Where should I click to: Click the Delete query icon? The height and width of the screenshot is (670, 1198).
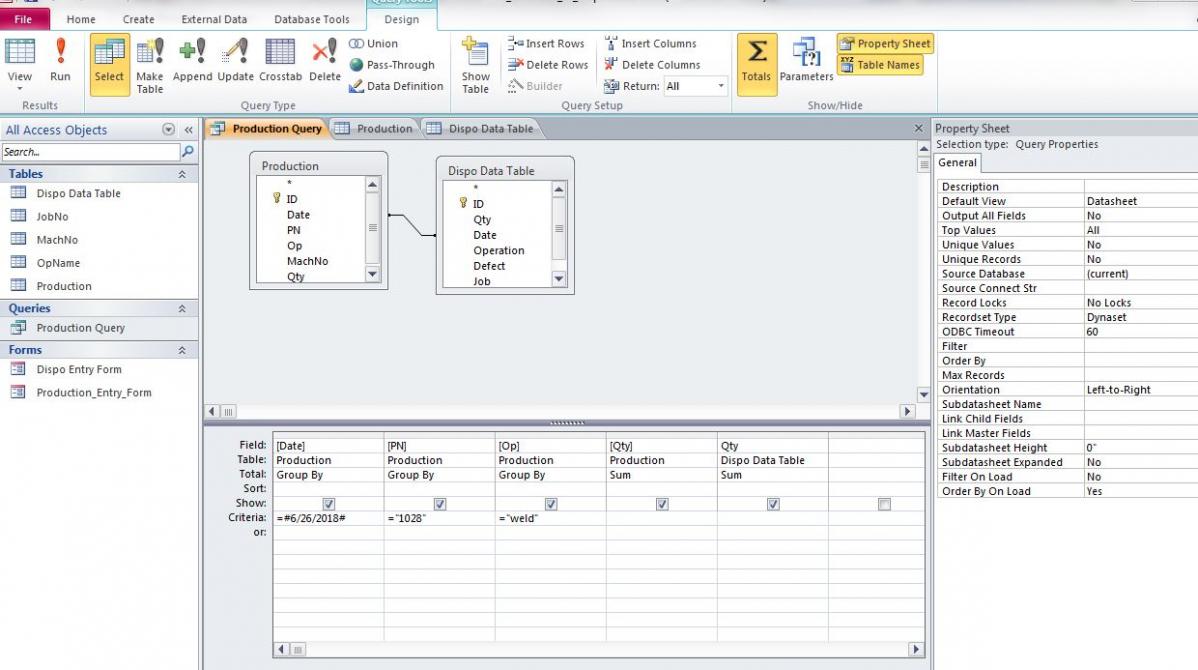click(324, 62)
